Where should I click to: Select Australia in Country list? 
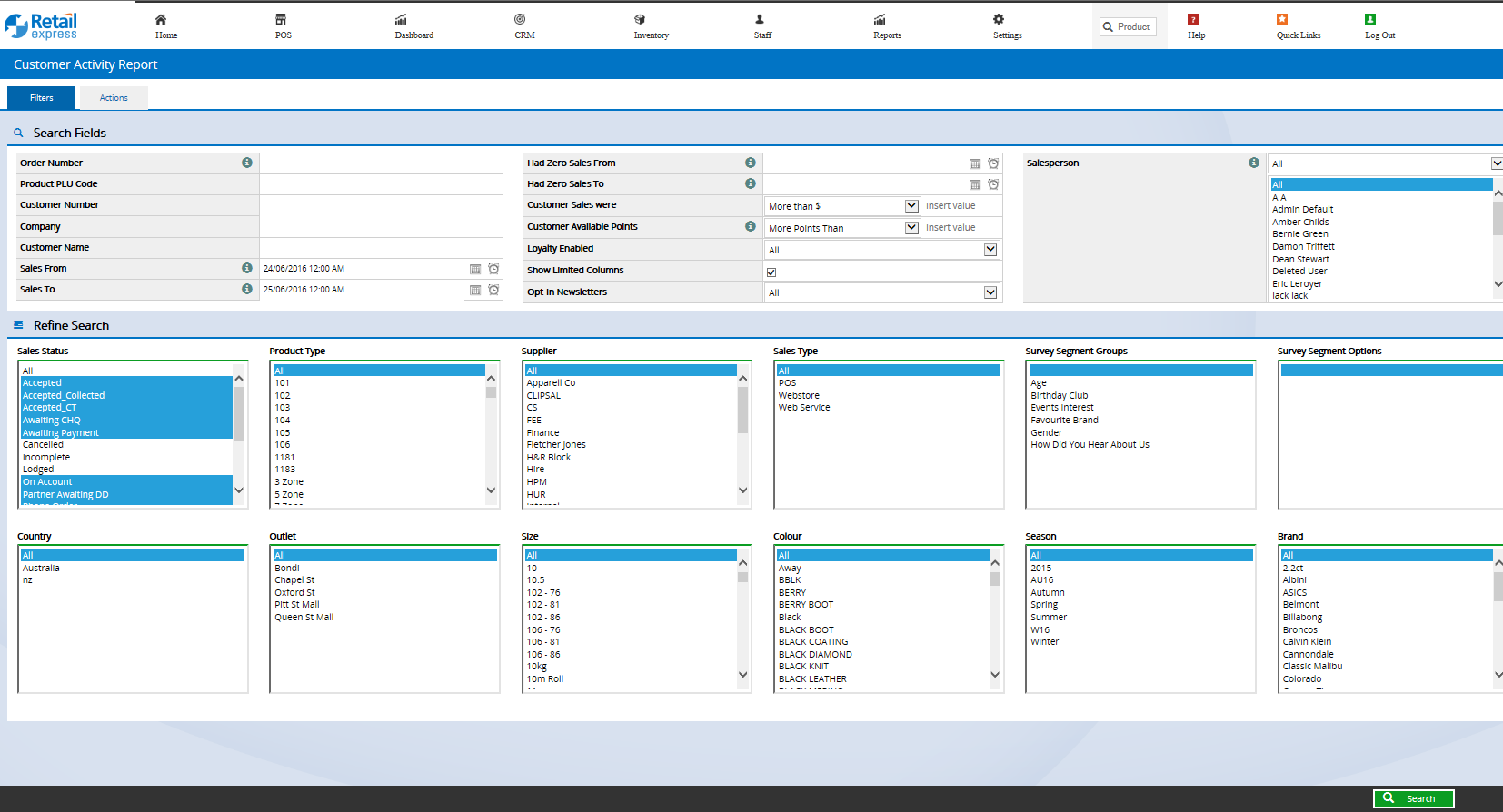(41, 569)
